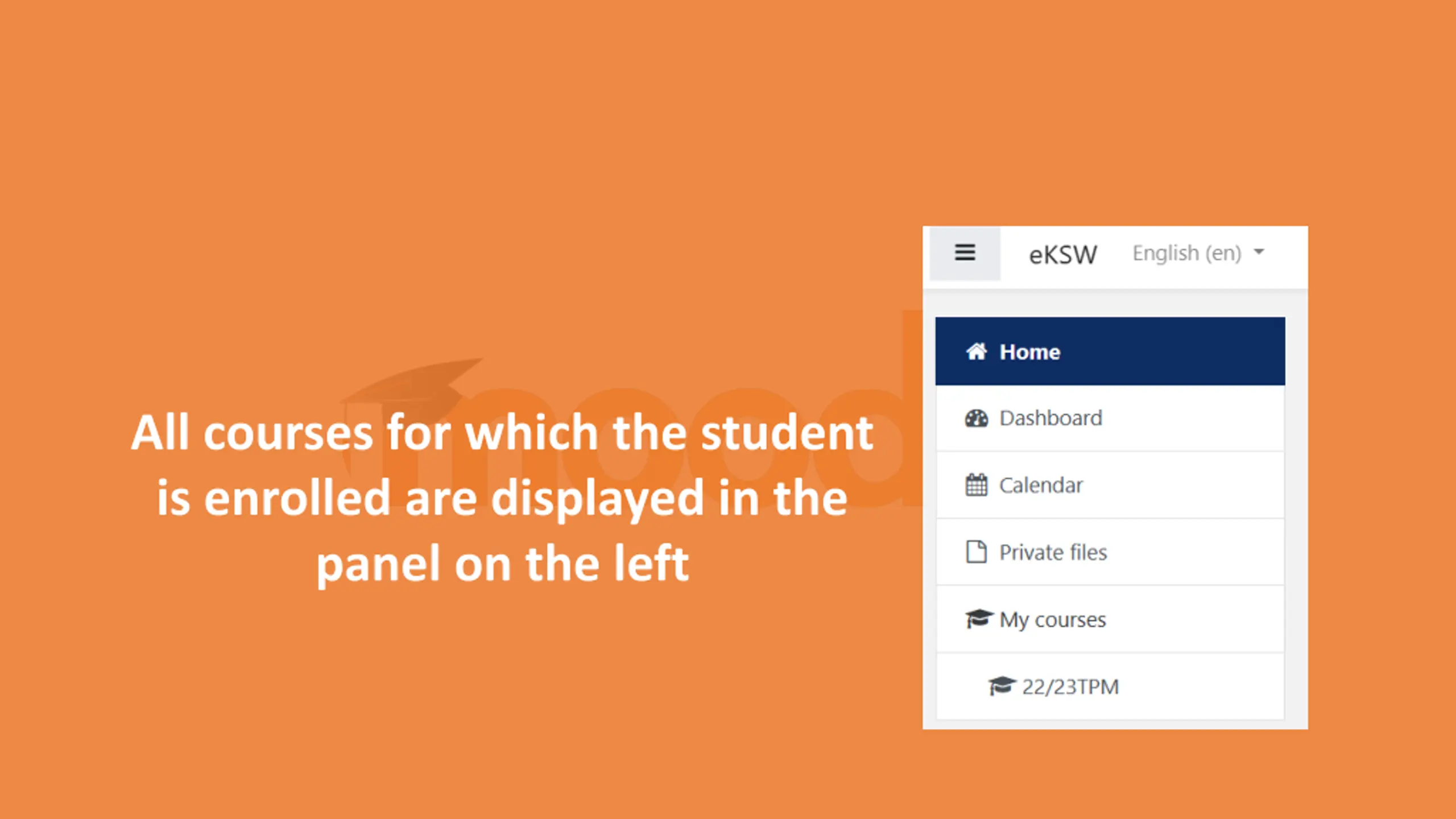Click the slide caption about enrolled courses

(x=502, y=497)
